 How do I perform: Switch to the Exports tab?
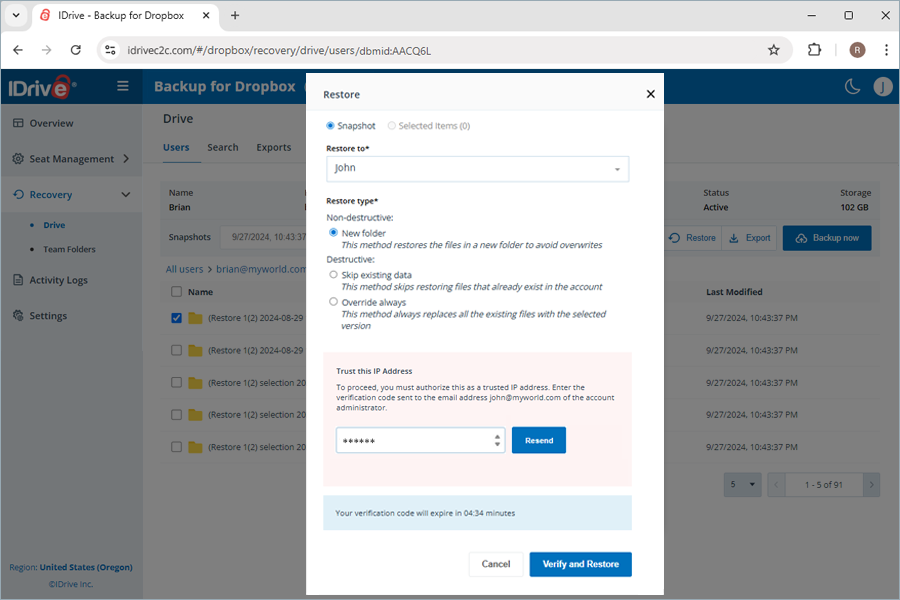coord(273,147)
